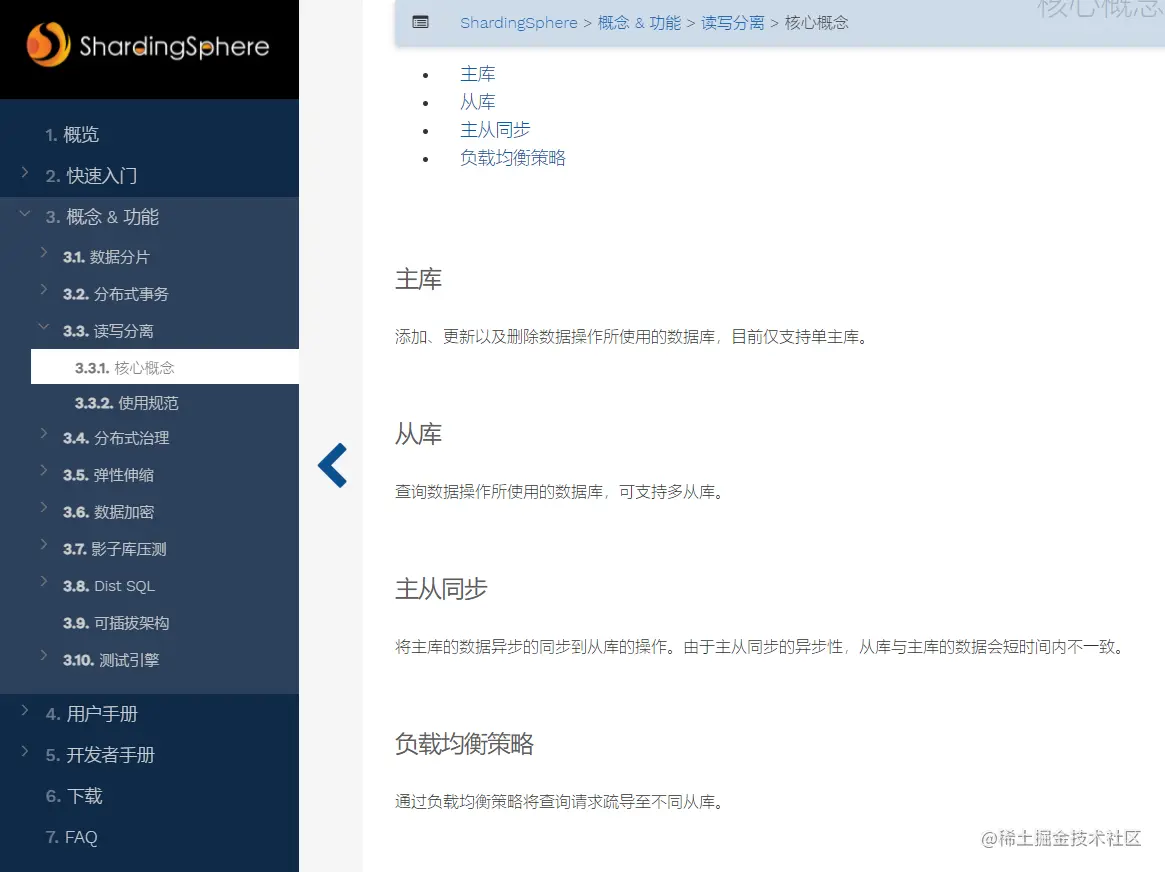Open 3.4 分布式治理 section
The height and width of the screenshot is (872, 1165).
[116, 438]
